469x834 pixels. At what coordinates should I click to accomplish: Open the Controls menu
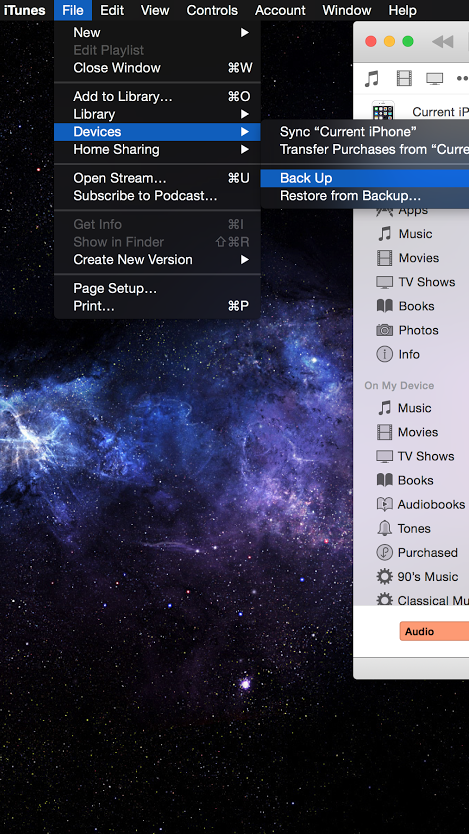click(x=212, y=10)
